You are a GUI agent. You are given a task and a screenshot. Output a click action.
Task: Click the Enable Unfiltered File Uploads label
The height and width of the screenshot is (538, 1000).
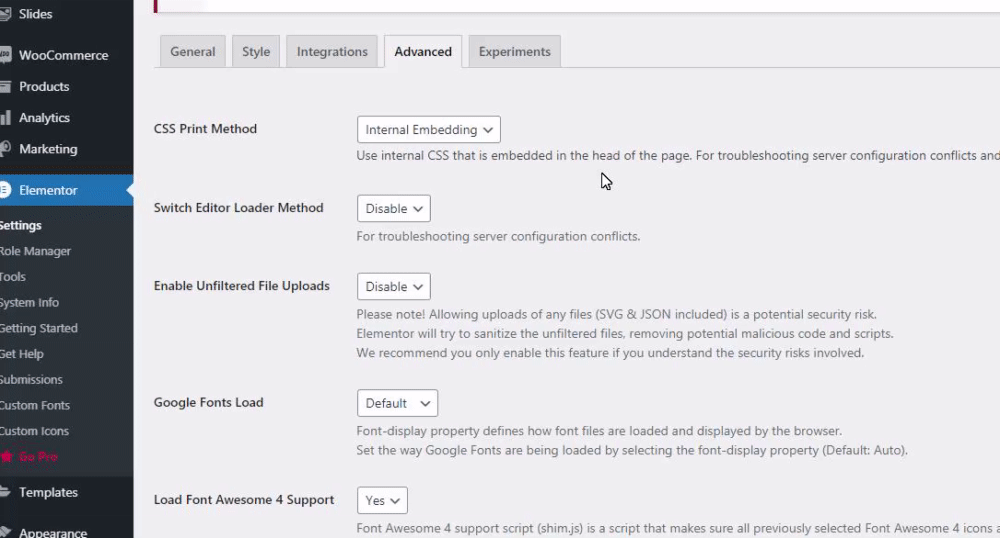(x=242, y=286)
